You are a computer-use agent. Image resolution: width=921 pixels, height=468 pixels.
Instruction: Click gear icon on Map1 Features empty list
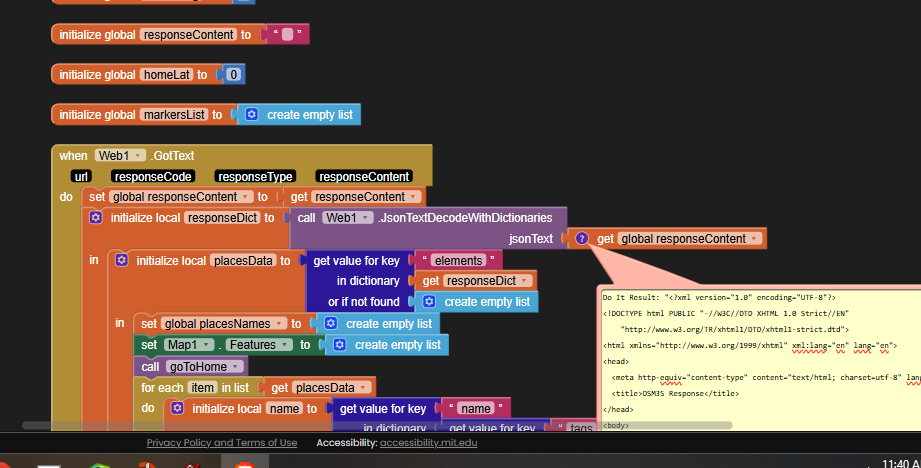coord(340,345)
